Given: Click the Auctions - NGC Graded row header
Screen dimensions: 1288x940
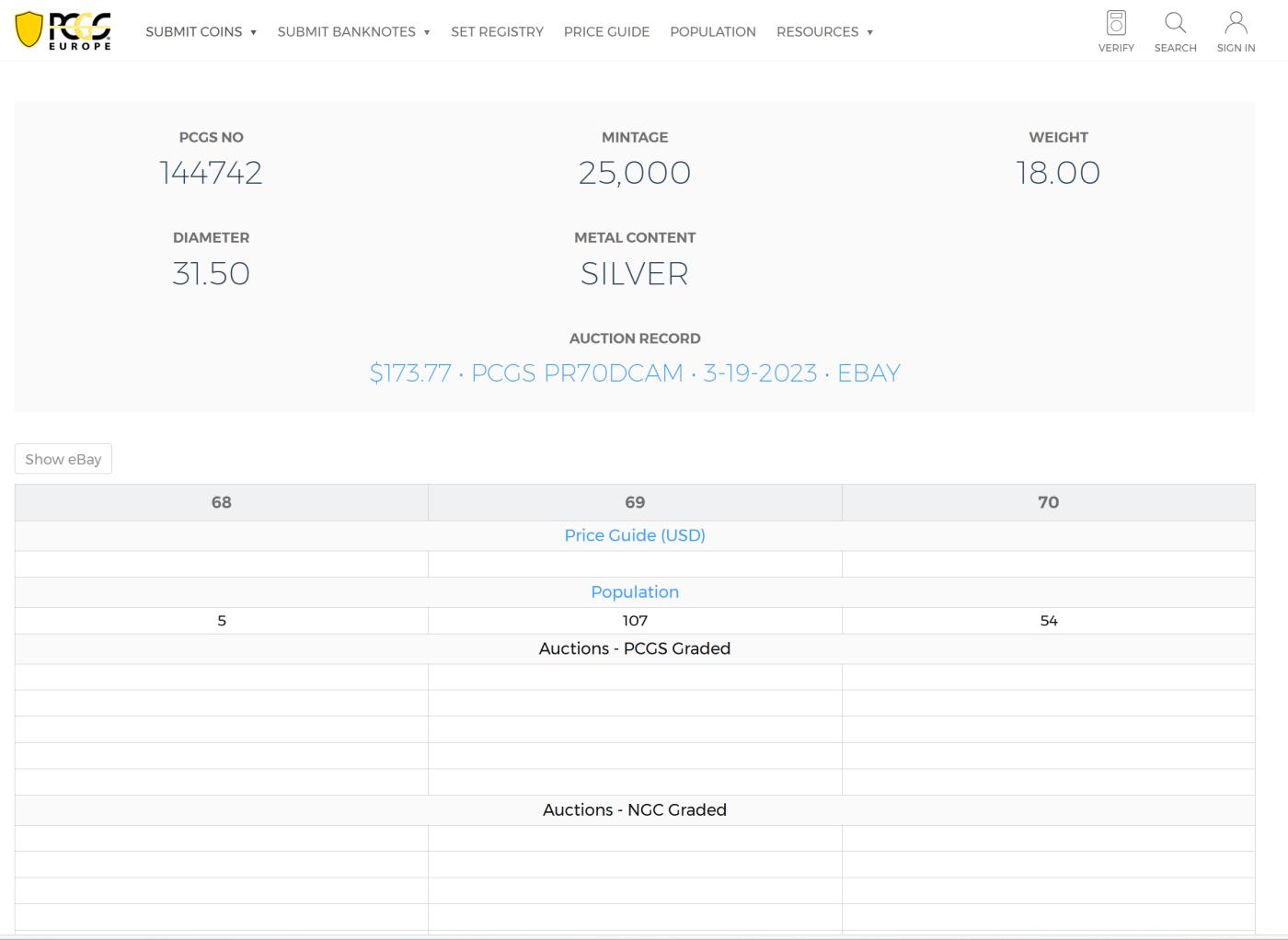Looking at the screenshot, I should click(634, 810).
